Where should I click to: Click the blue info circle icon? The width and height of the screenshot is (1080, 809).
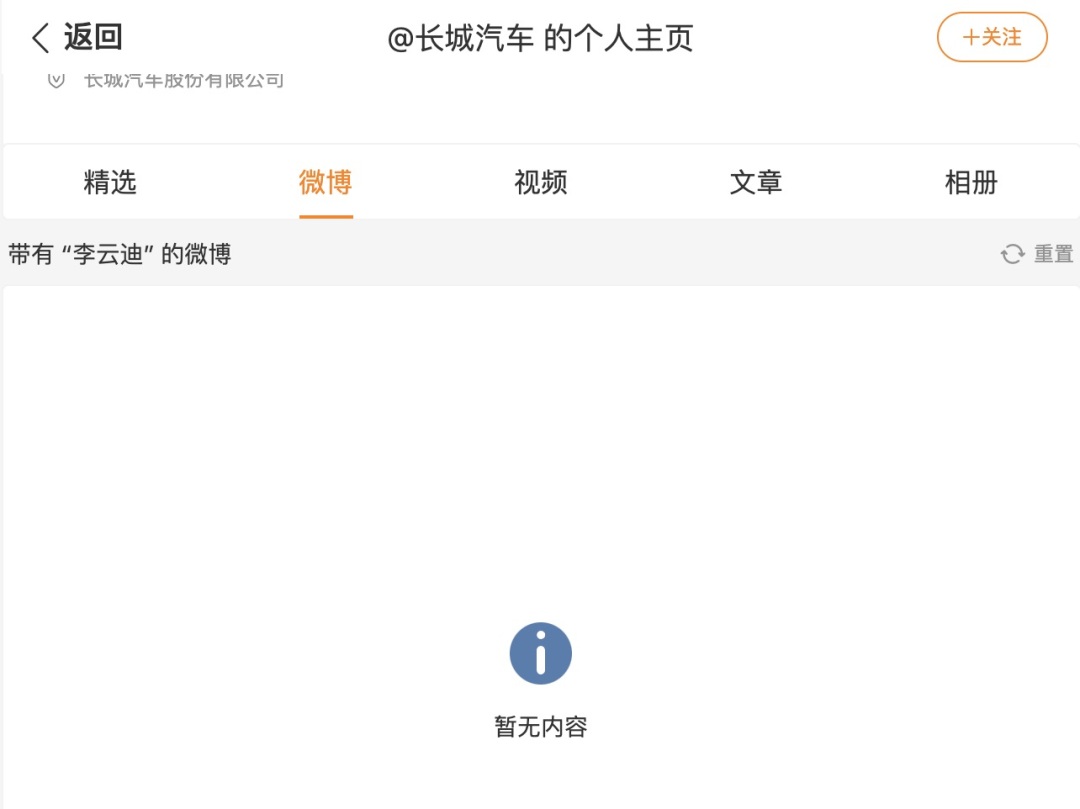(x=541, y=653)
